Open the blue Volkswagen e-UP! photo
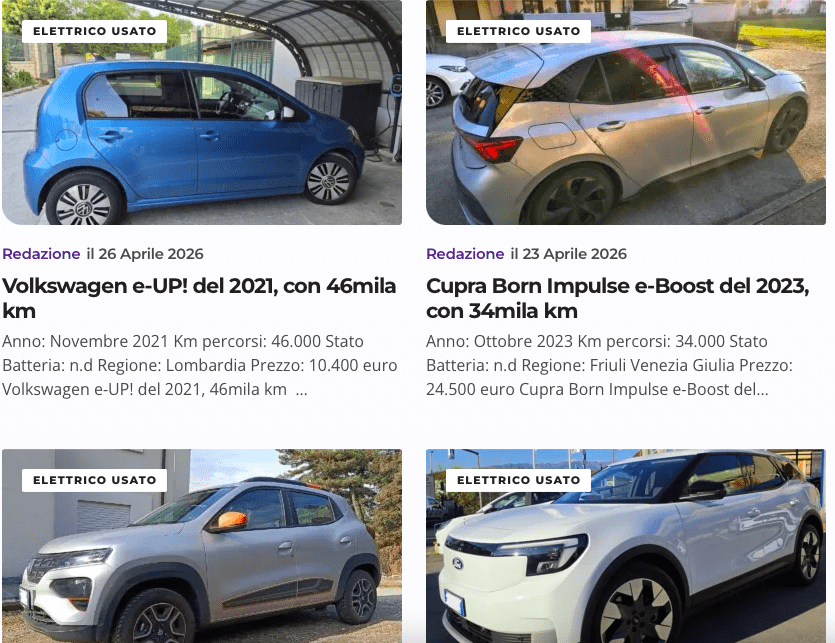Image resolution: width=835 pixels, height=643 pixels. click(202, 112)
